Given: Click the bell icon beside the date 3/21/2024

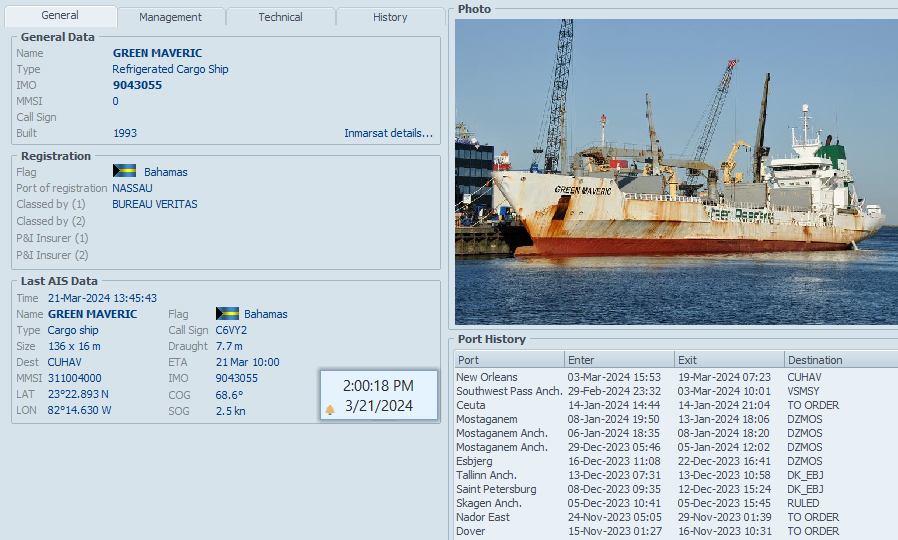Looking at the screenshot, I should click(330, 409).
